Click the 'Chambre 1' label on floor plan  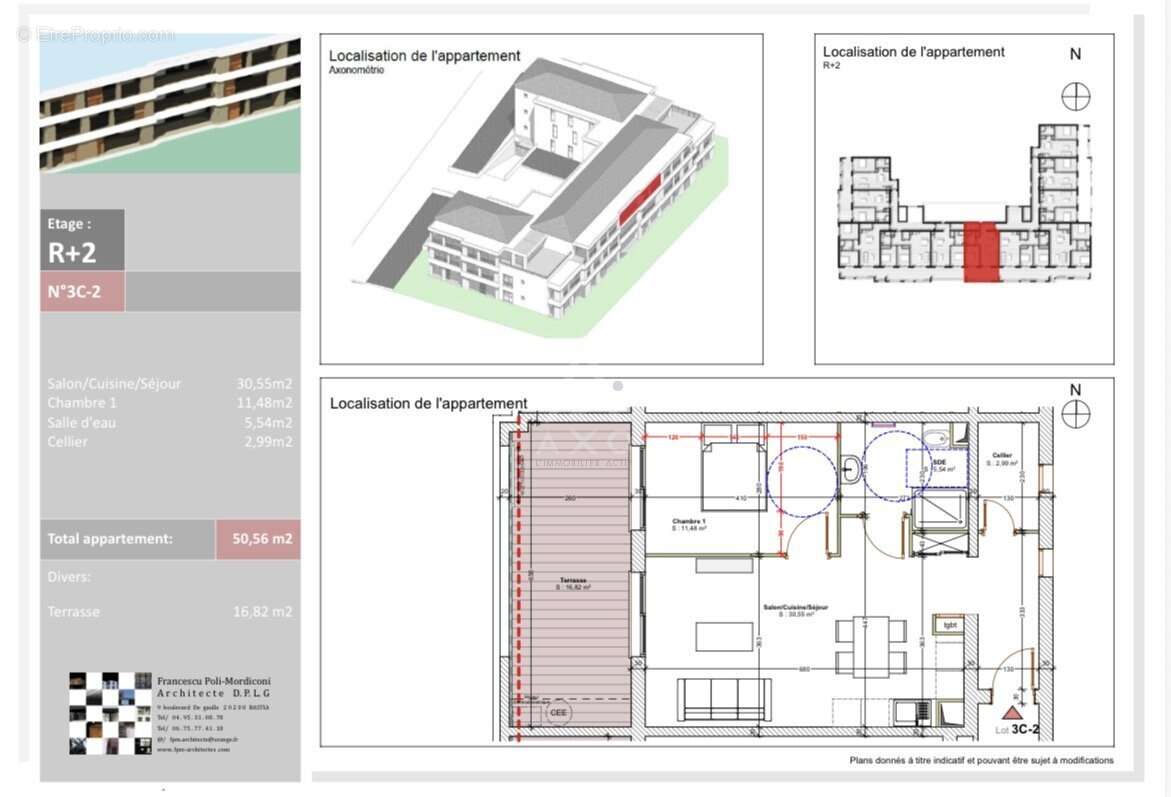pyautogui.click(x=689, y=521)
